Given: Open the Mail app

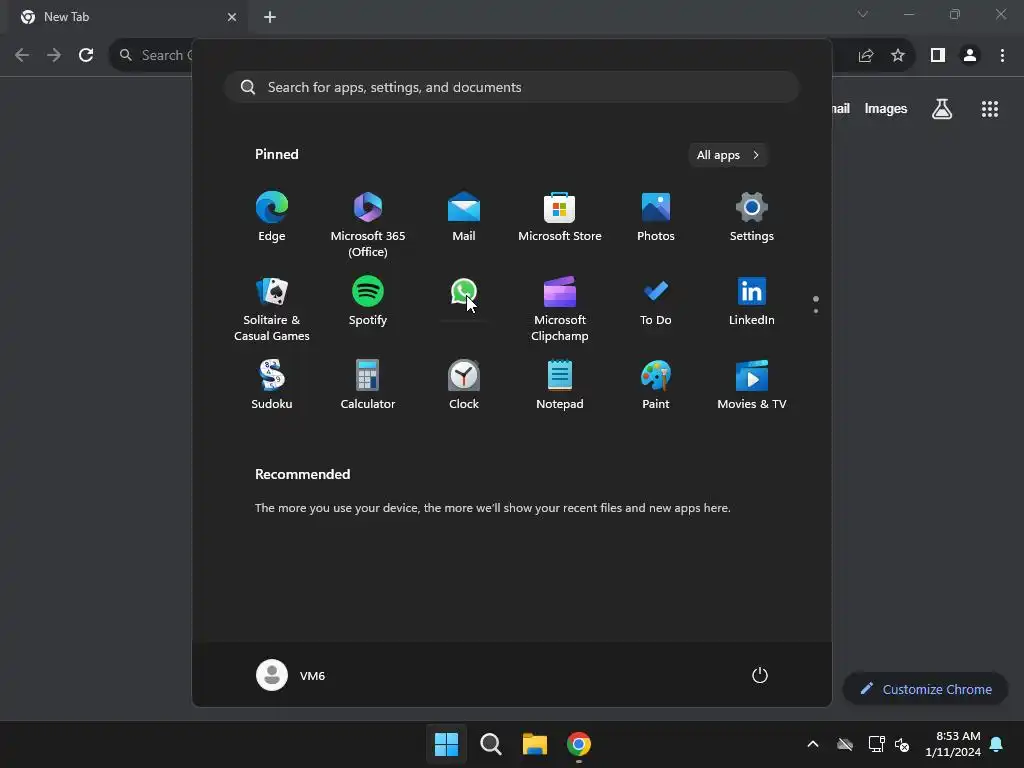Looking at the screenshot, I should pos(464,217).
